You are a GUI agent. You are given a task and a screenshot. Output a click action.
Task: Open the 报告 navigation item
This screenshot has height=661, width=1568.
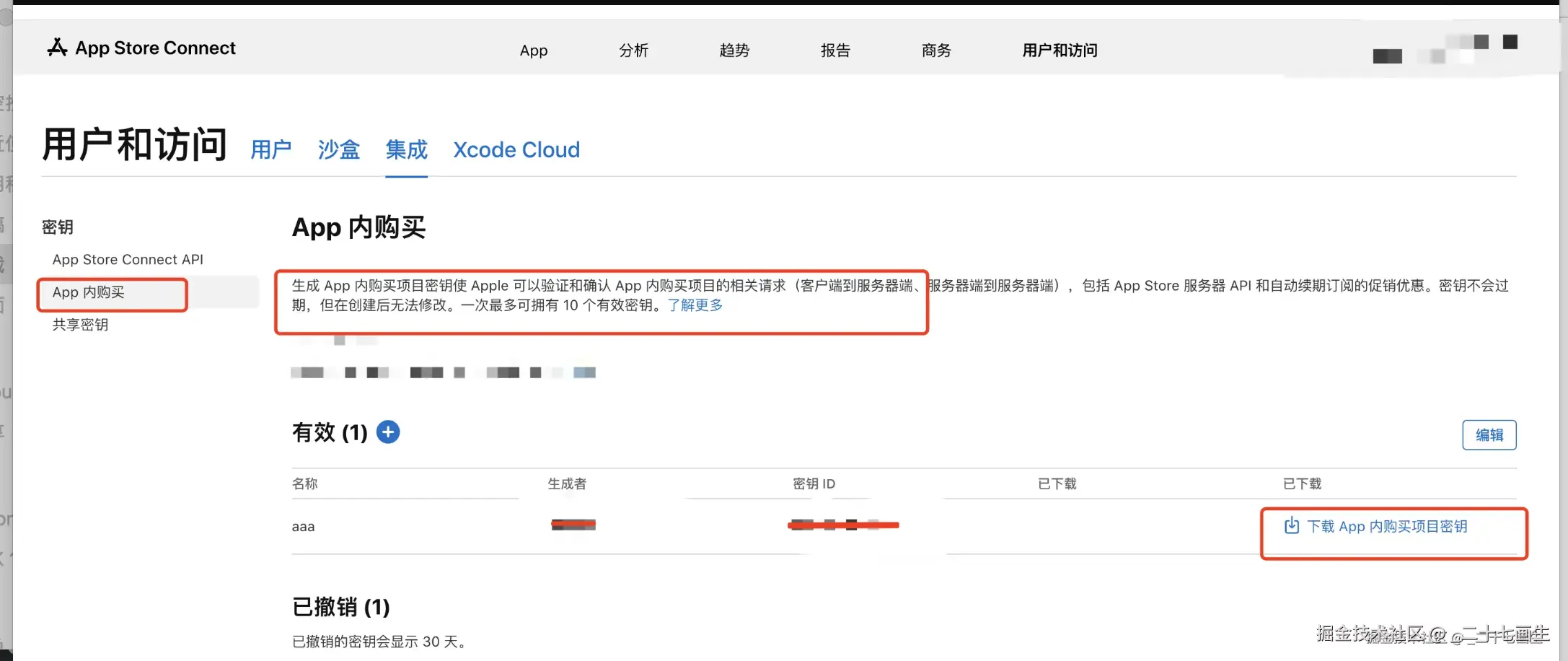835,51
